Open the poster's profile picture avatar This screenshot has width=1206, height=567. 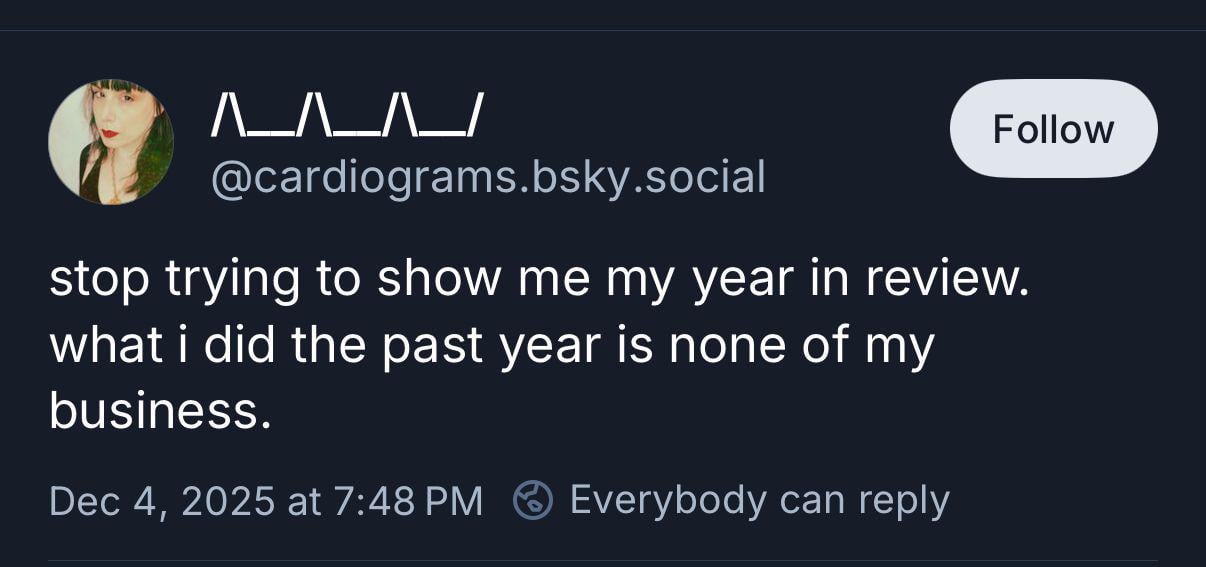111,142
